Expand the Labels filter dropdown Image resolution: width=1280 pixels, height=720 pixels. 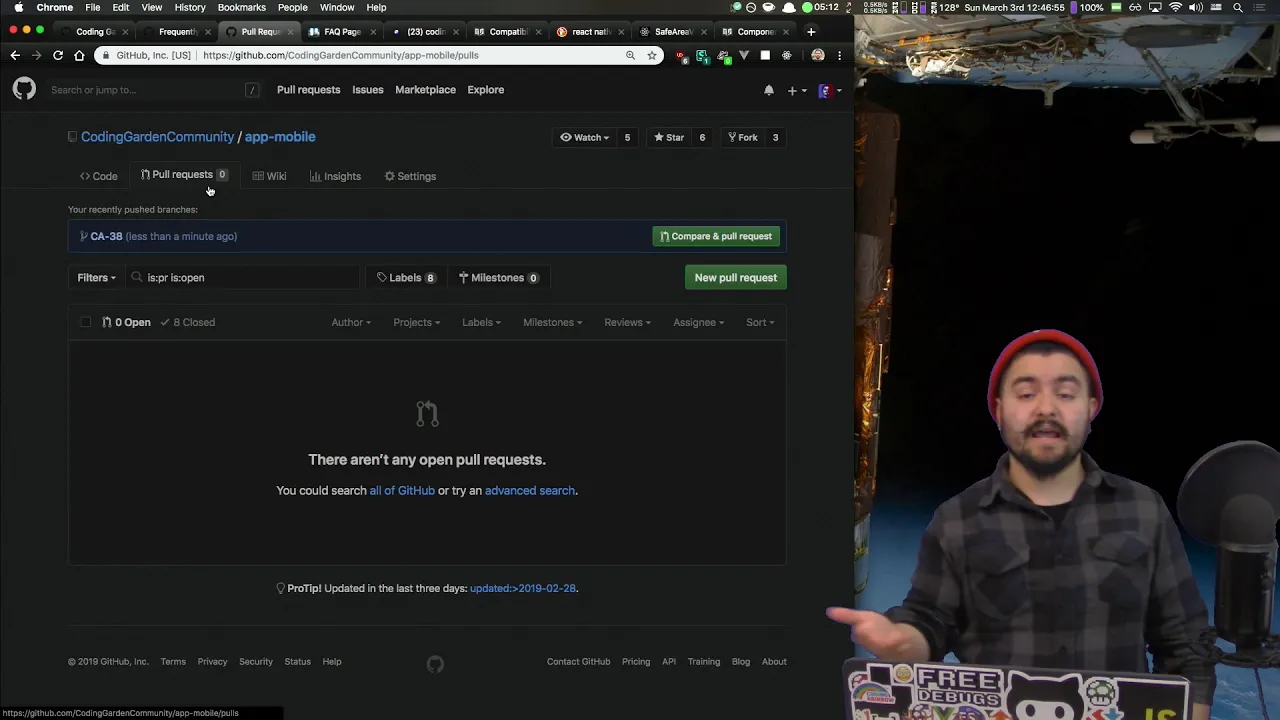tap(481, 322)
